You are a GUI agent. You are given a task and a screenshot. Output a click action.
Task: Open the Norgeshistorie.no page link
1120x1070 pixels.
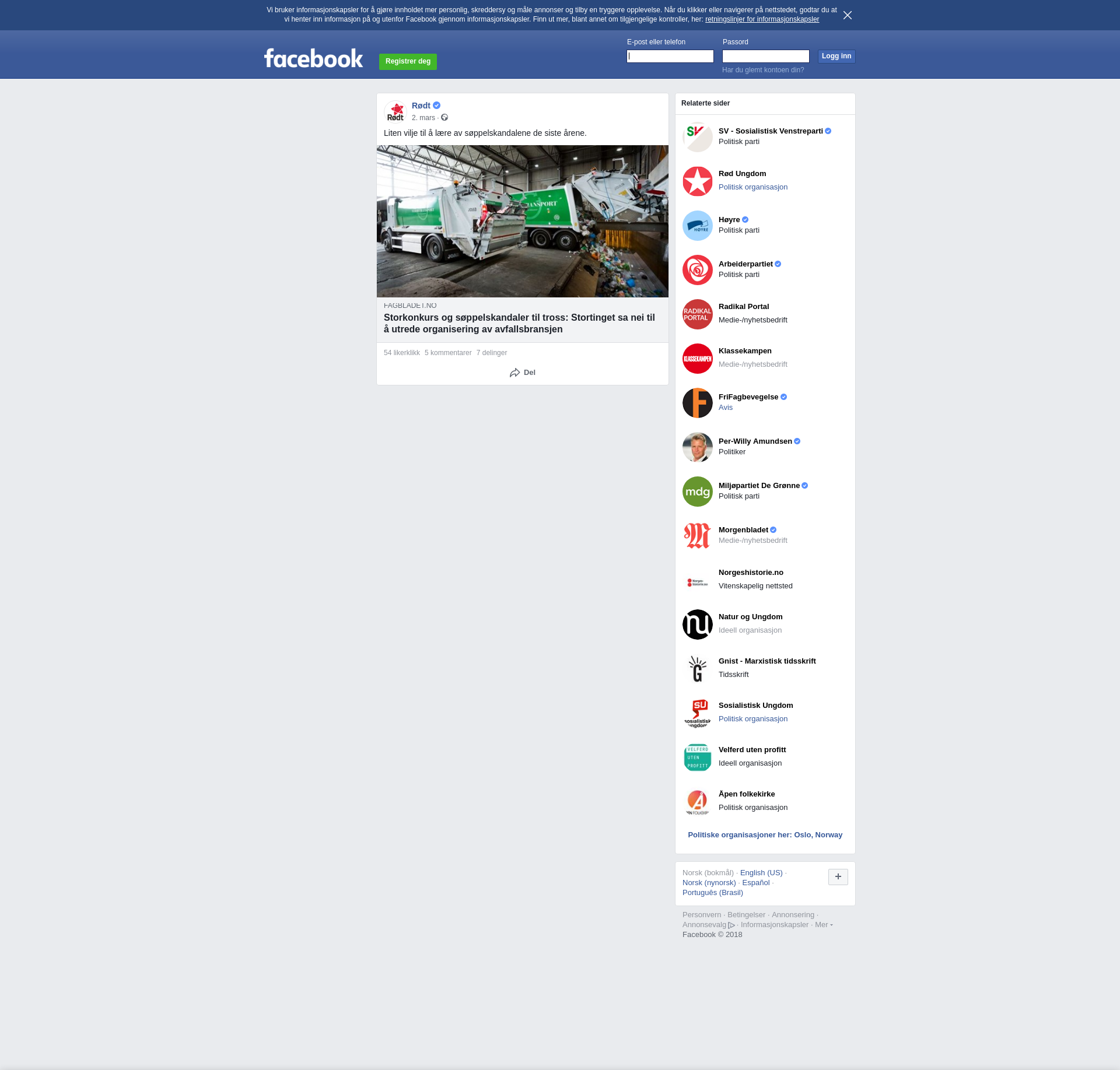coord(751,573)
